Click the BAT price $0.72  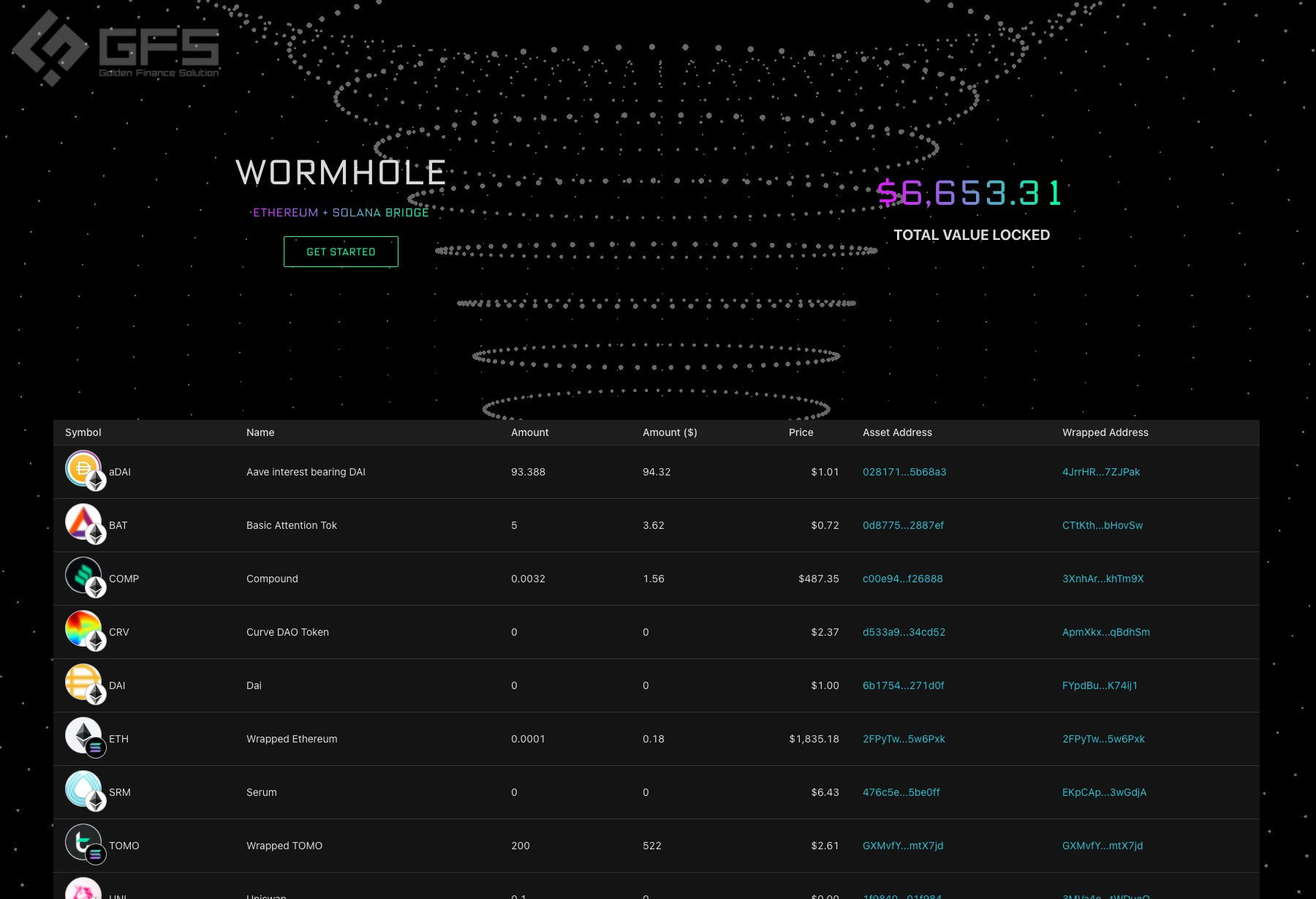(x=825, y=525)
